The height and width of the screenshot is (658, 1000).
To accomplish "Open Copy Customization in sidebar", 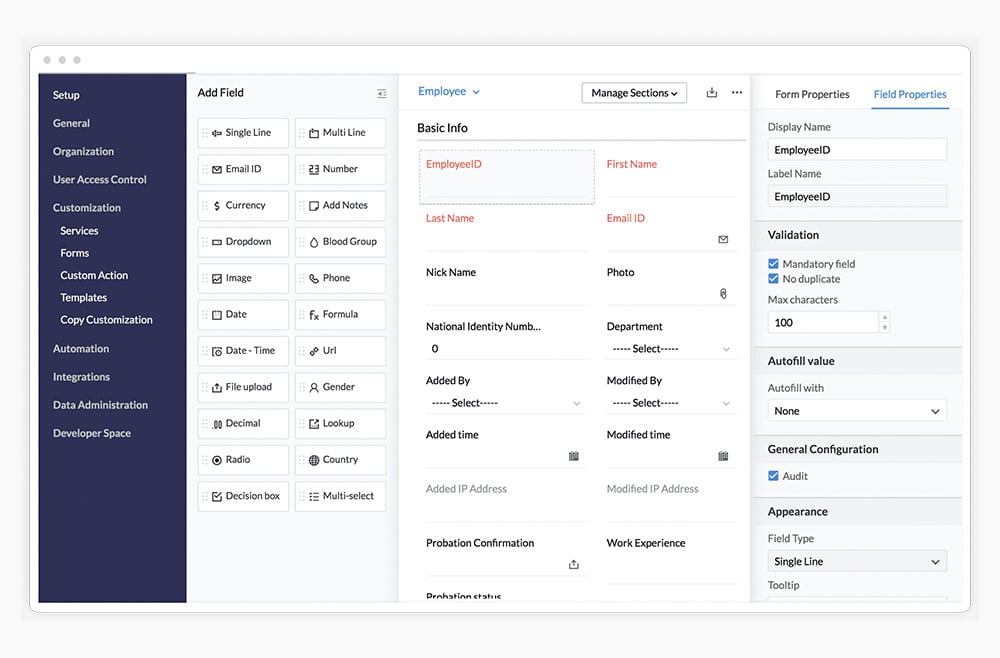I will [x=107, y=320].
